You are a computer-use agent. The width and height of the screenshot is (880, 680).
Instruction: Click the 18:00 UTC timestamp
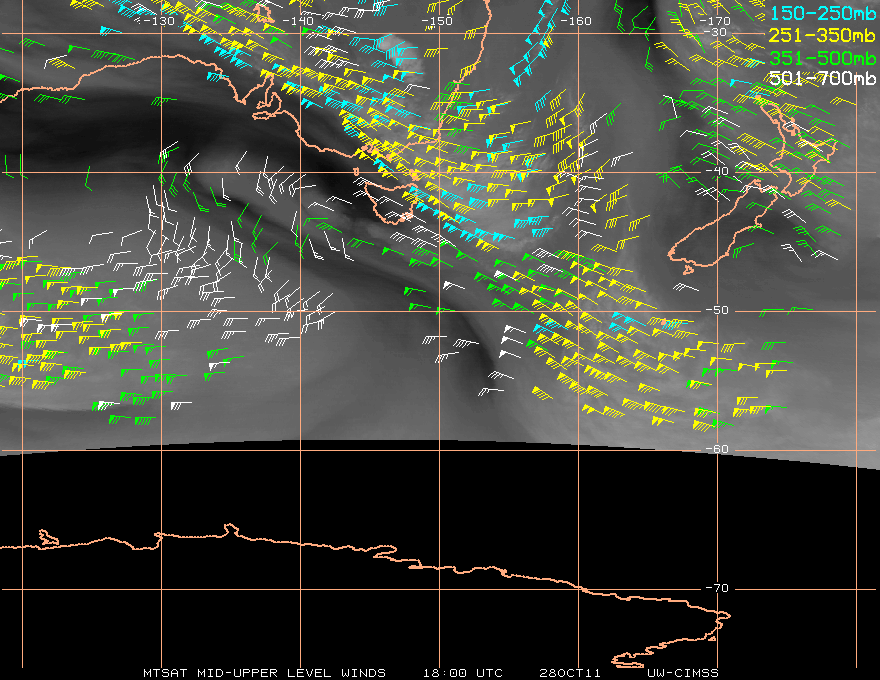coord(462,673)
